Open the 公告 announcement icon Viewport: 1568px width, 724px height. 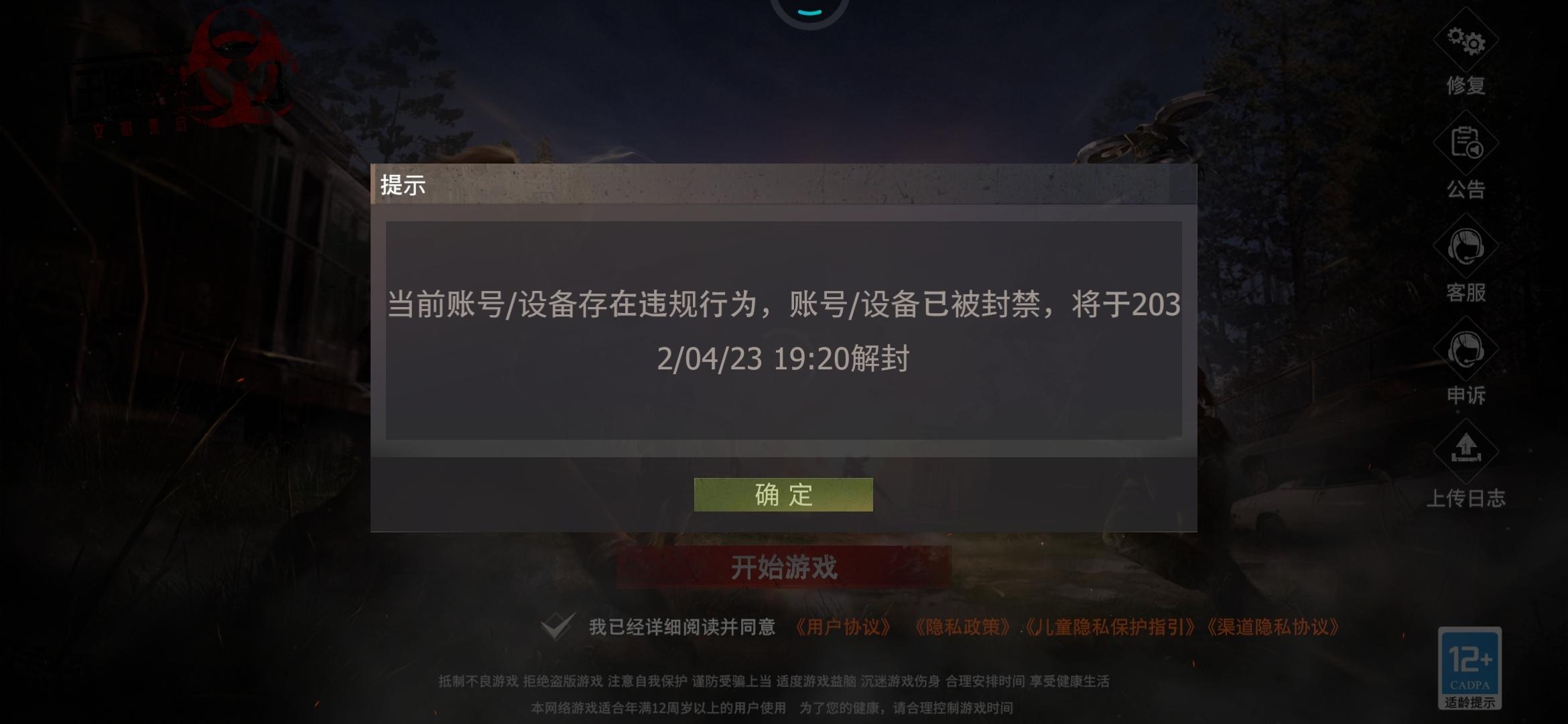point(1465,143)
